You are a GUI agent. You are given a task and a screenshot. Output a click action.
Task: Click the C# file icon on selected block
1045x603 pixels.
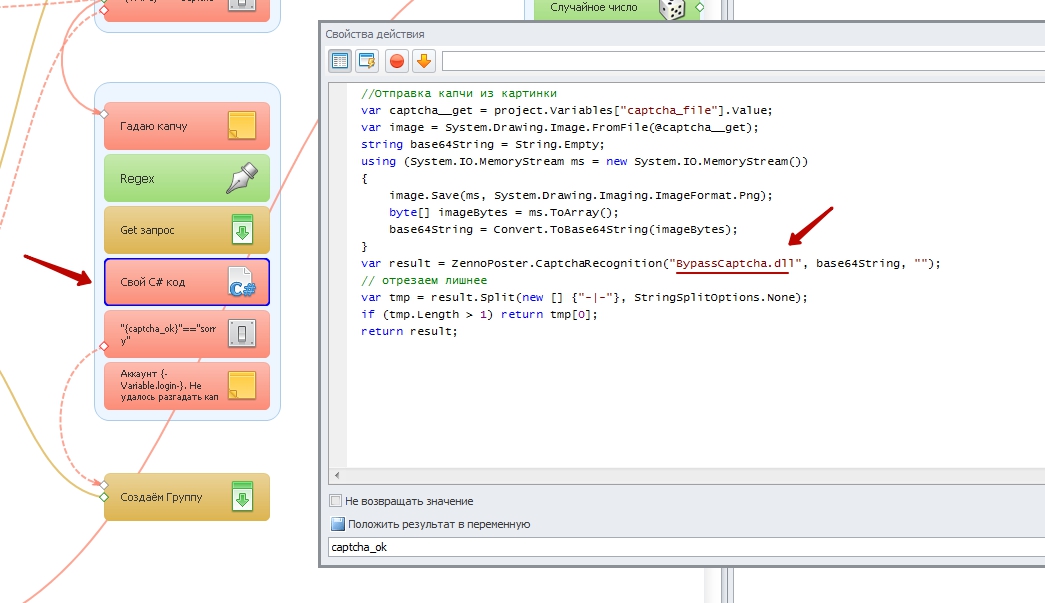(241, 282)
